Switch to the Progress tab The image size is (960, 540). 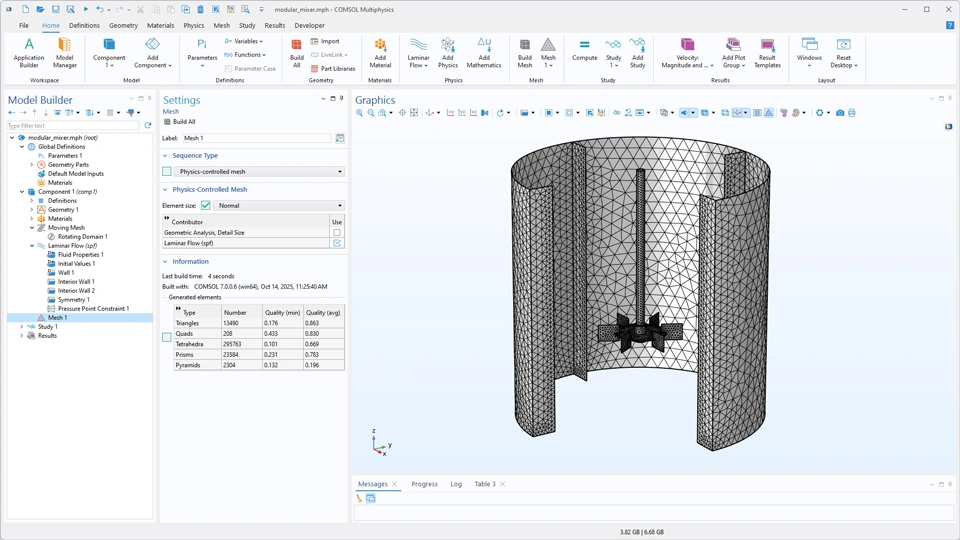coord(424,484)
